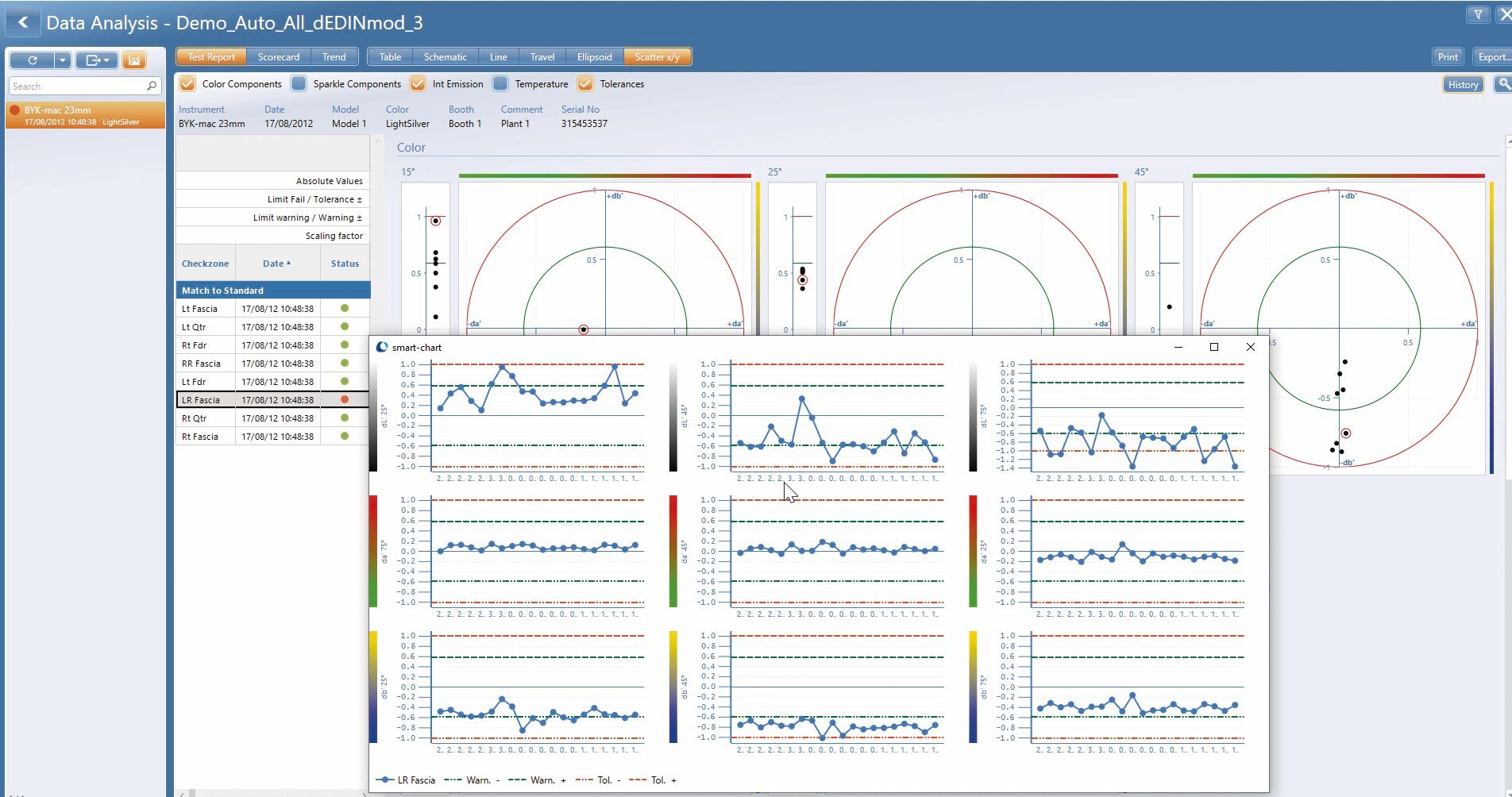1512x797 pixels.
Task: Uncheck the Tolerances checkbox
Action: tap(585, 83)
